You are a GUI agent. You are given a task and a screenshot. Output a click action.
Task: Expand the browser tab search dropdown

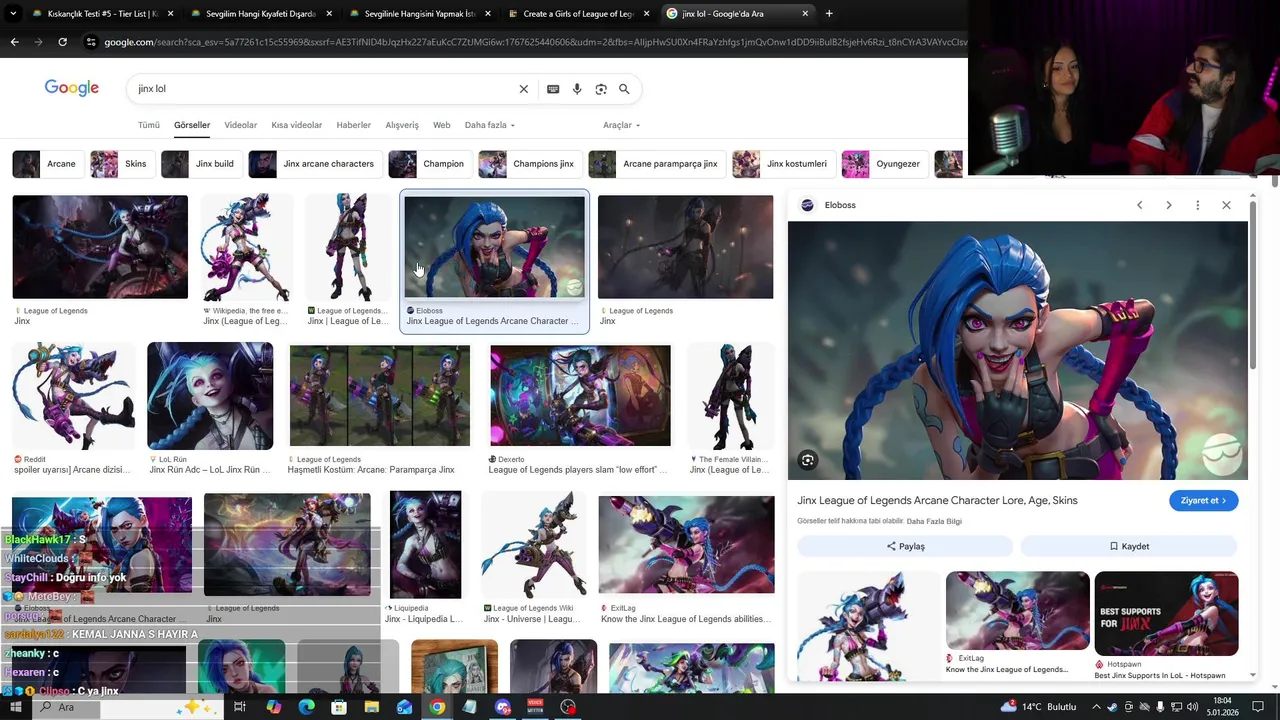click(11, 14)
